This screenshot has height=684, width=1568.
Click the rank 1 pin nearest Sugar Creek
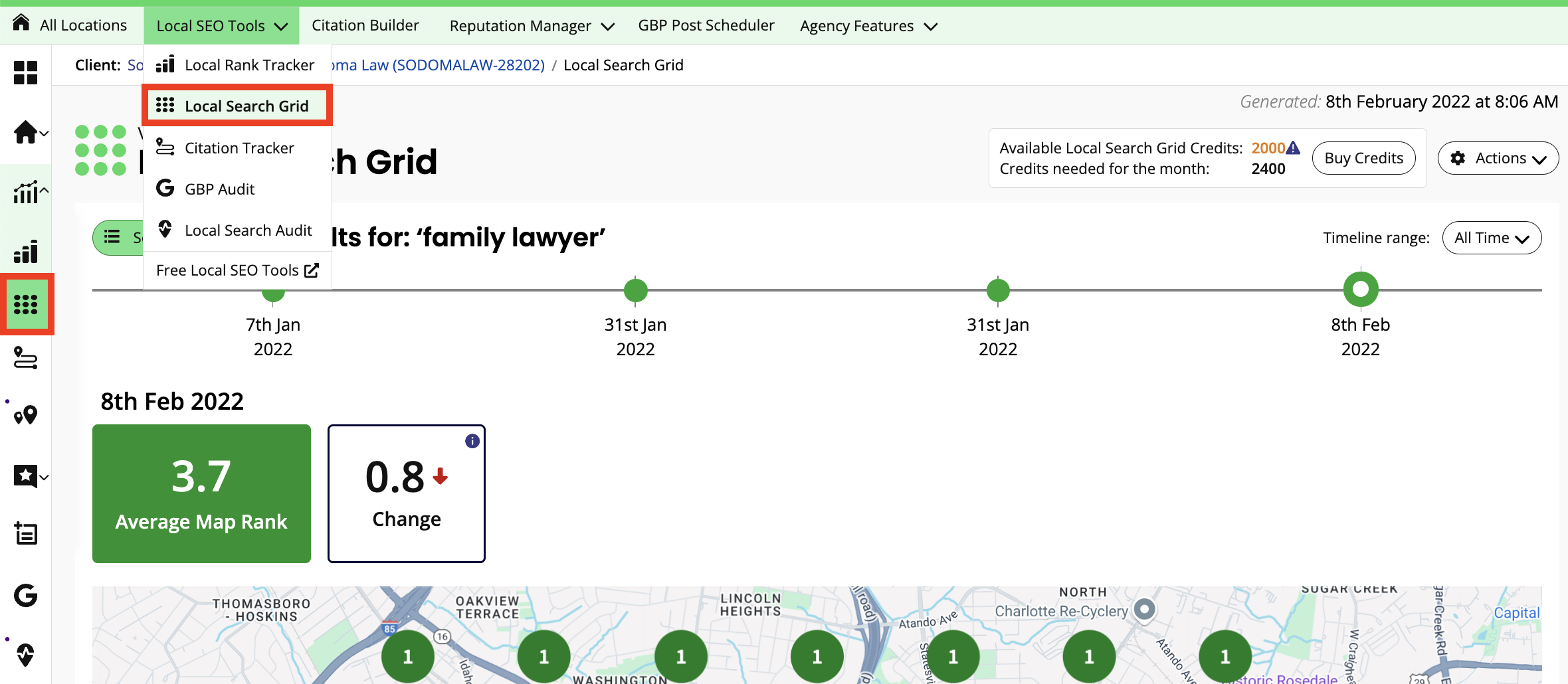pyautogui.click(x=1225, y=657)
